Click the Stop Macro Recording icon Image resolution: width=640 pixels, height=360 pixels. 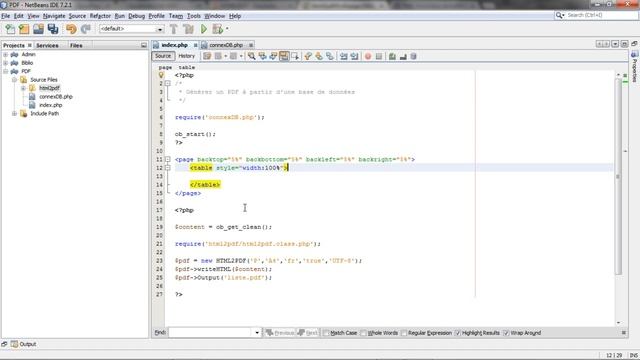[379, 56]
